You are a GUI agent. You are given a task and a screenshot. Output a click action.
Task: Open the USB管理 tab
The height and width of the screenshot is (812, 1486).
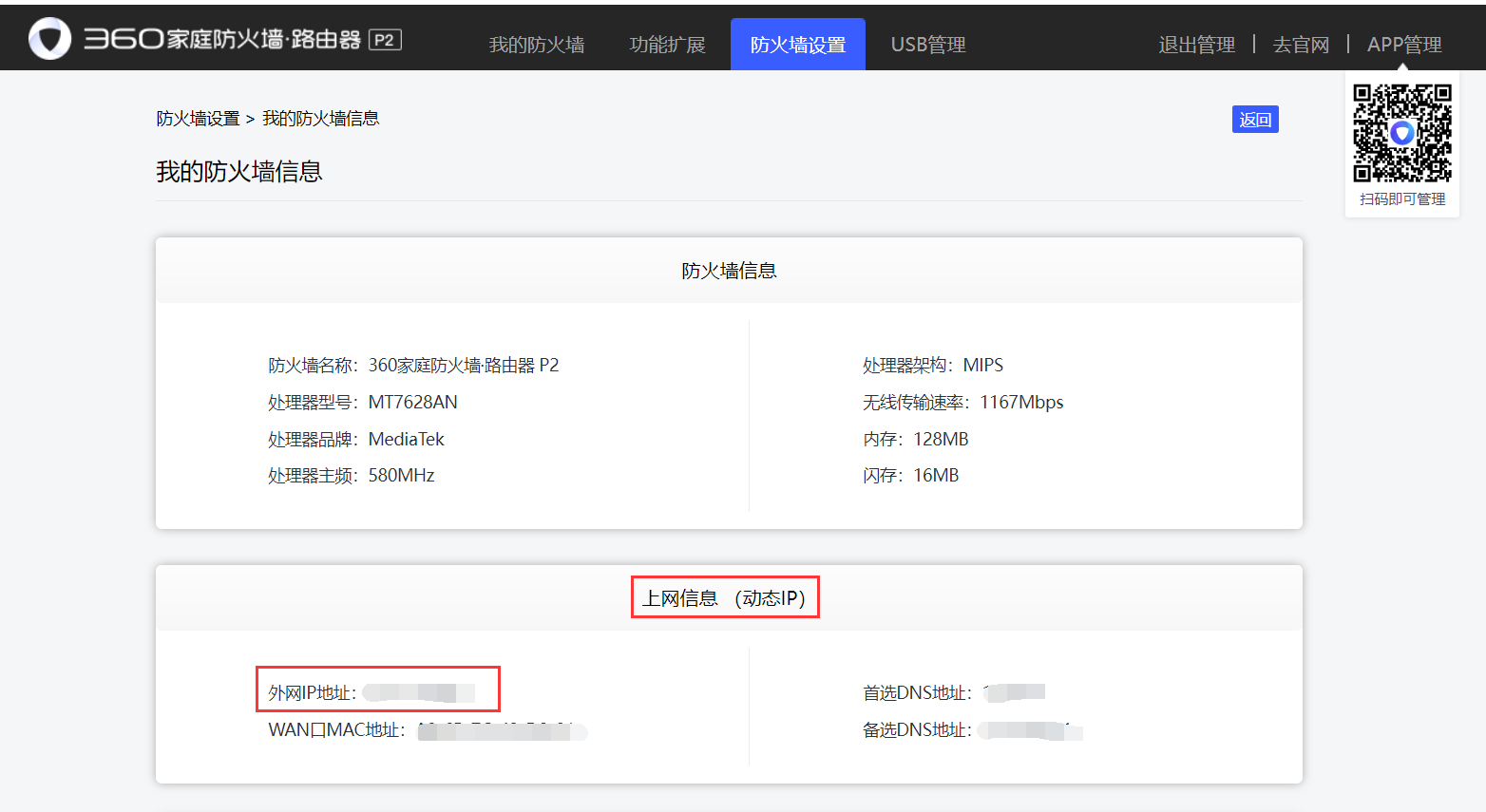pyautogui.click(x=928, y=45)
